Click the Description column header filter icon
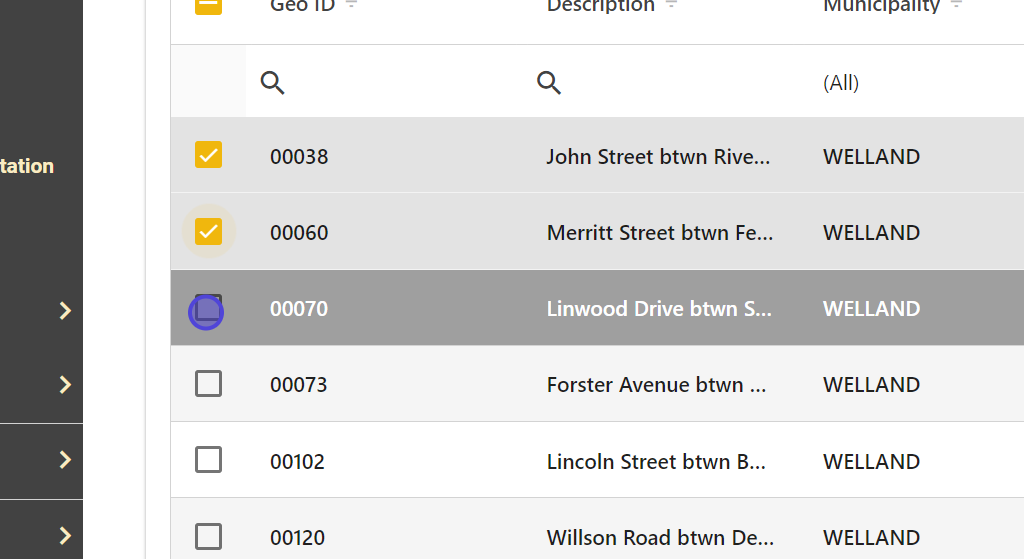This screenshot has width=1024, height=559. pos(671,5)
